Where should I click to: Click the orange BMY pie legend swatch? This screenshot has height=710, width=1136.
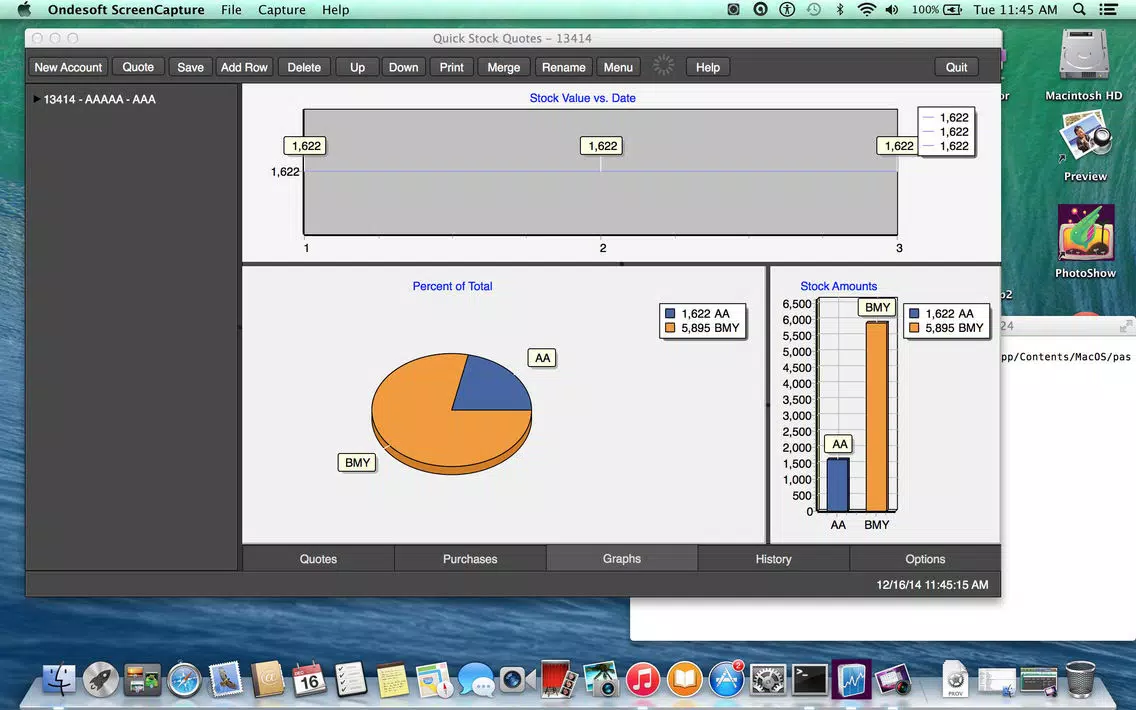click(x=669, y=328)
